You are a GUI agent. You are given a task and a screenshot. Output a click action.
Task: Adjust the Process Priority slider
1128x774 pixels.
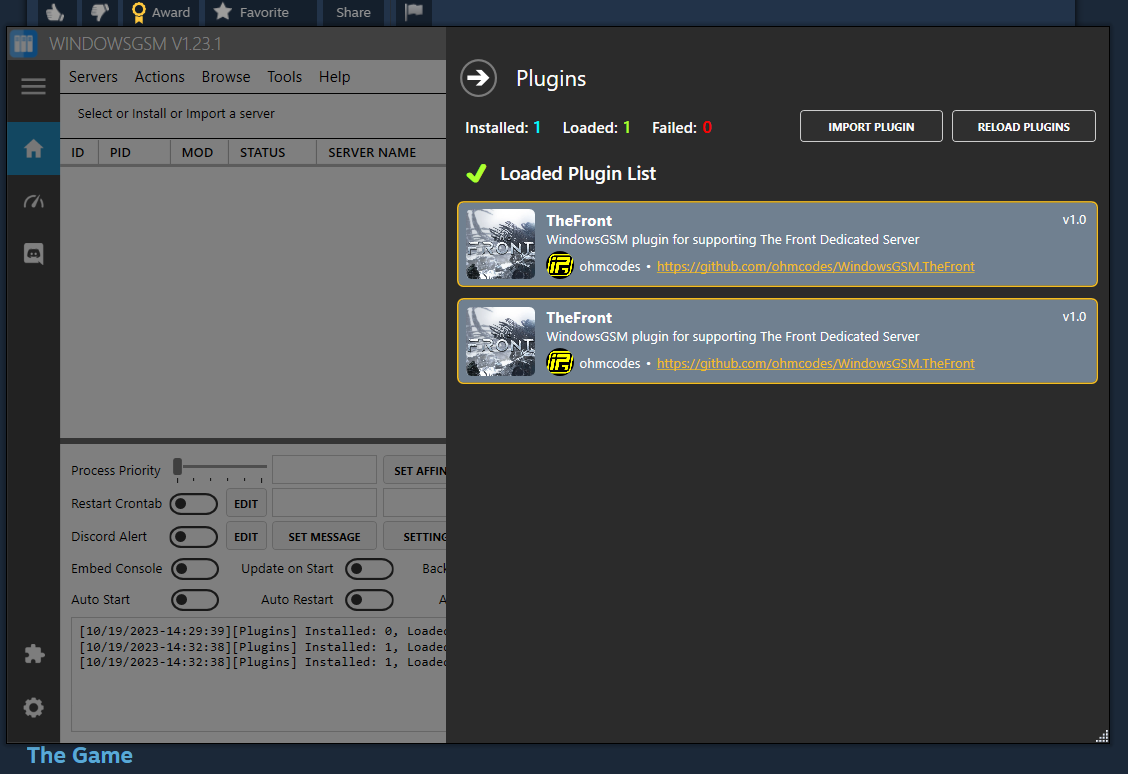pyautogui.click(x=180, y=467)
